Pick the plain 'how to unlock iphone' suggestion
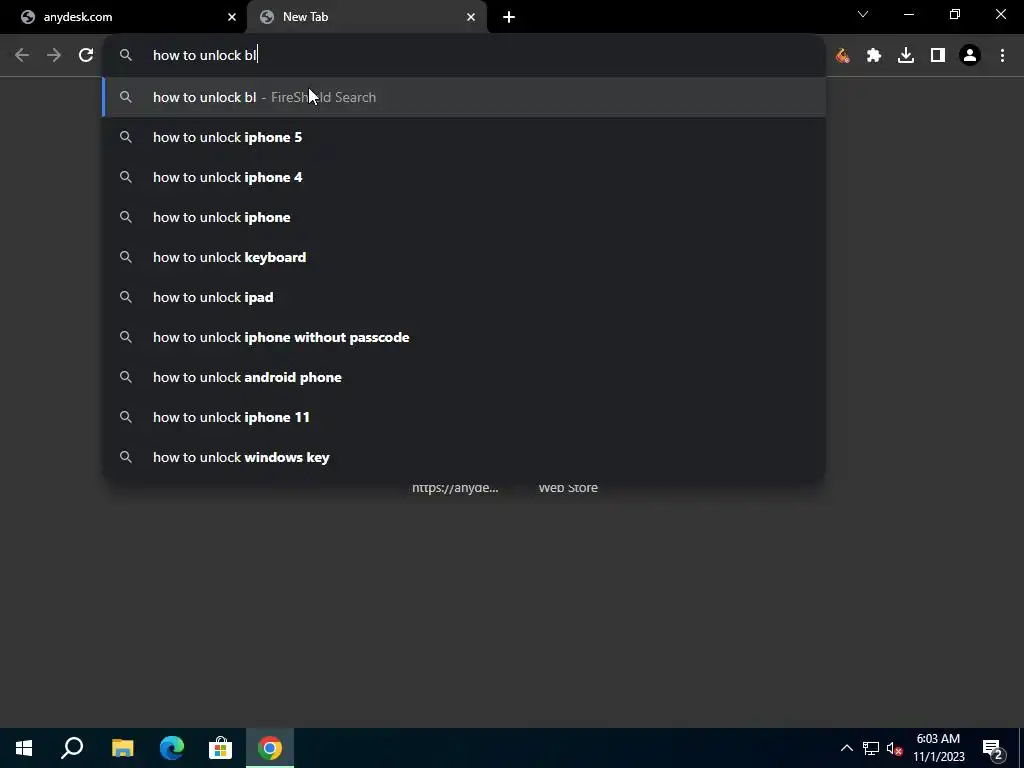 point(464,217)
